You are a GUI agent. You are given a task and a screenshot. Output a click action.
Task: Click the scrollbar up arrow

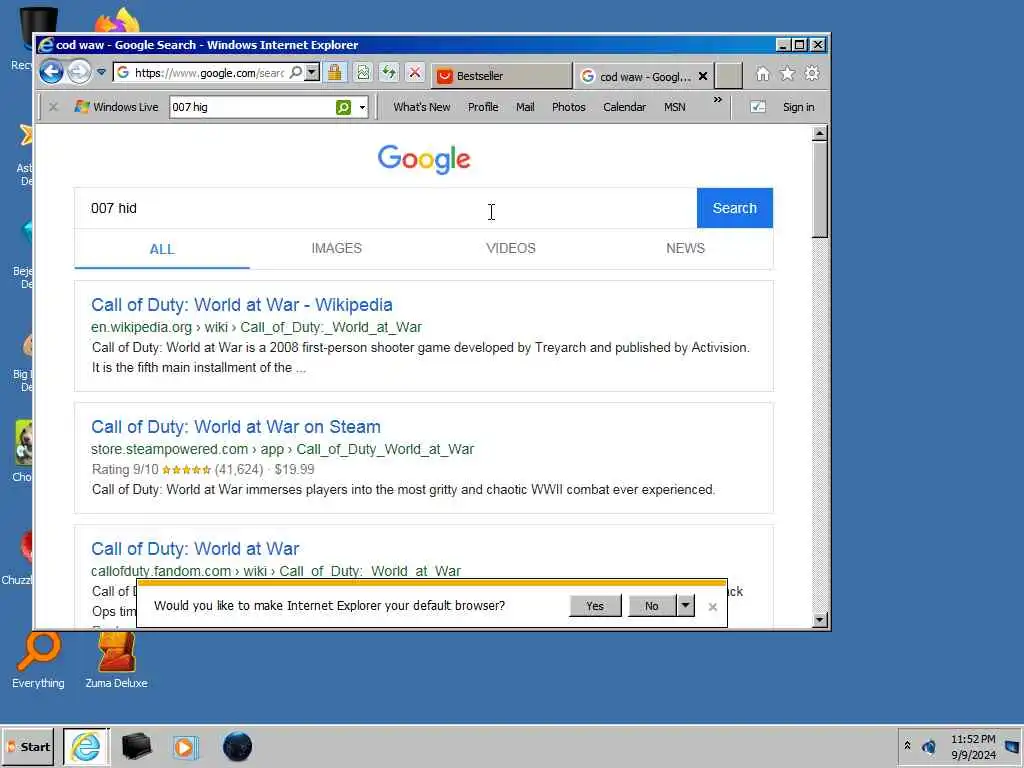coord(820,134)
